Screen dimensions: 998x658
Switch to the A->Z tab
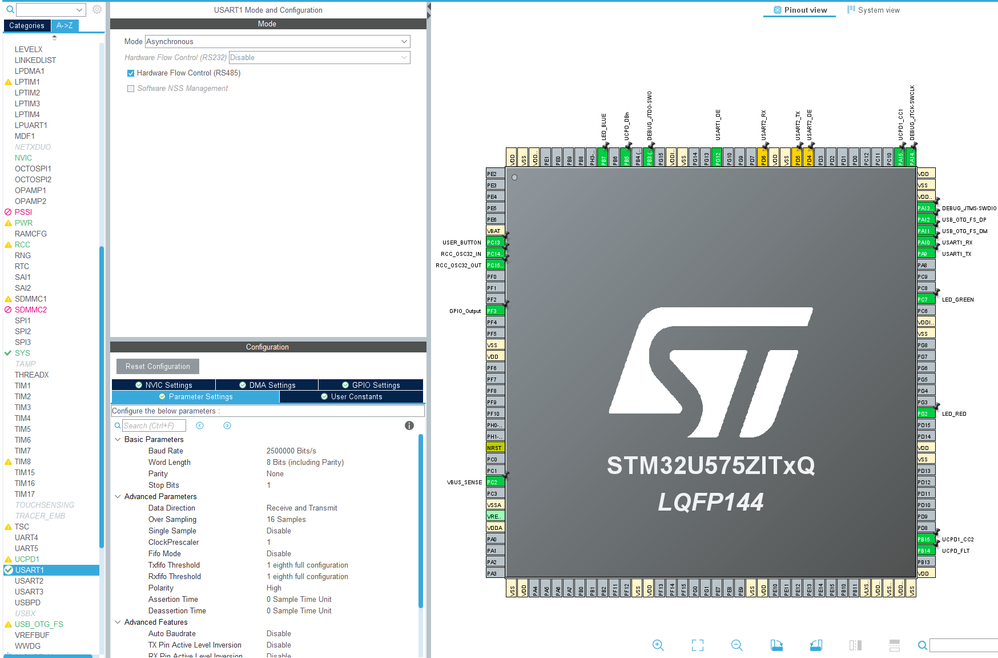[x=64, y=25]
